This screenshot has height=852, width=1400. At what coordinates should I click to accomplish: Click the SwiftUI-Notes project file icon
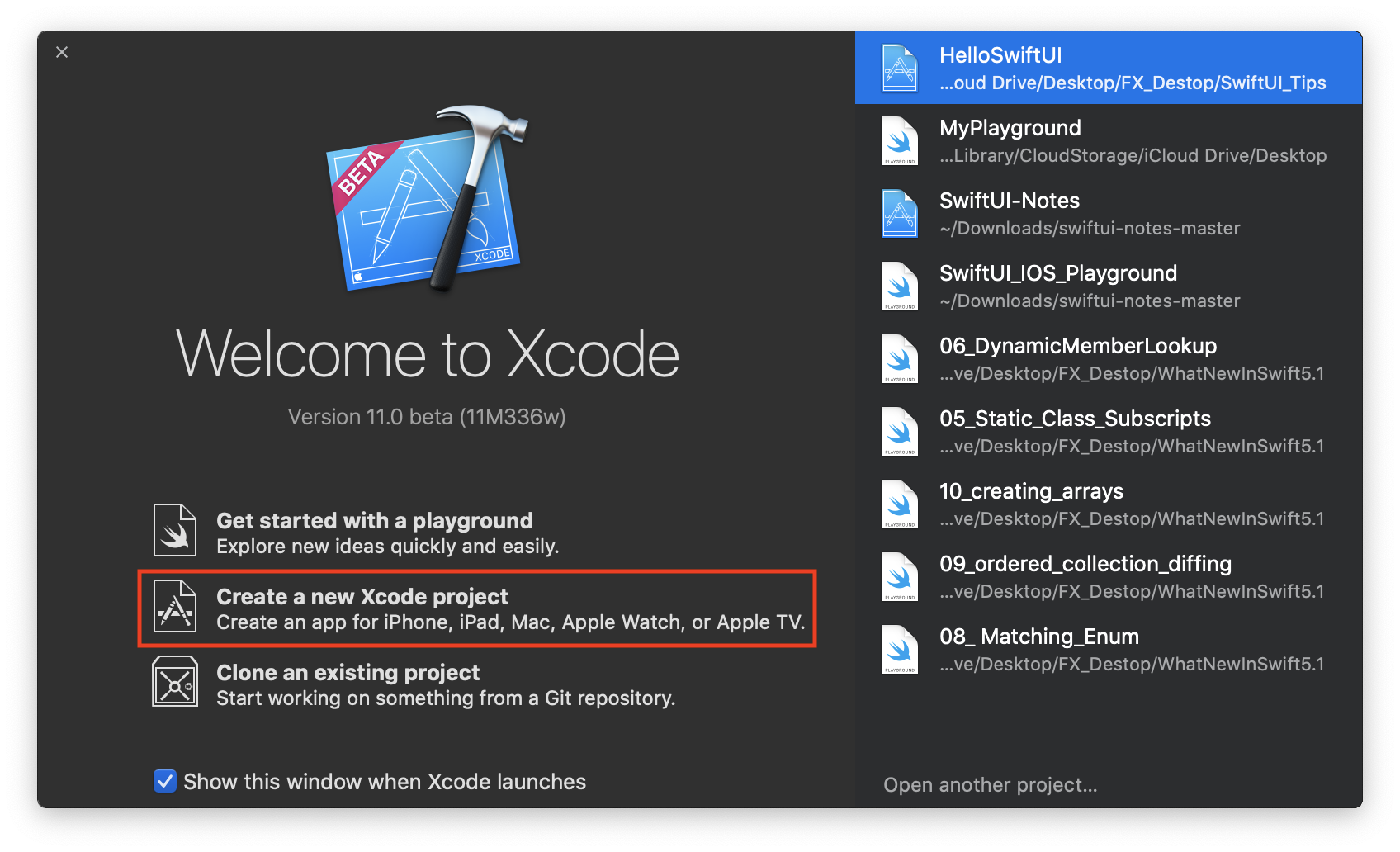click(x=900, y=213)
